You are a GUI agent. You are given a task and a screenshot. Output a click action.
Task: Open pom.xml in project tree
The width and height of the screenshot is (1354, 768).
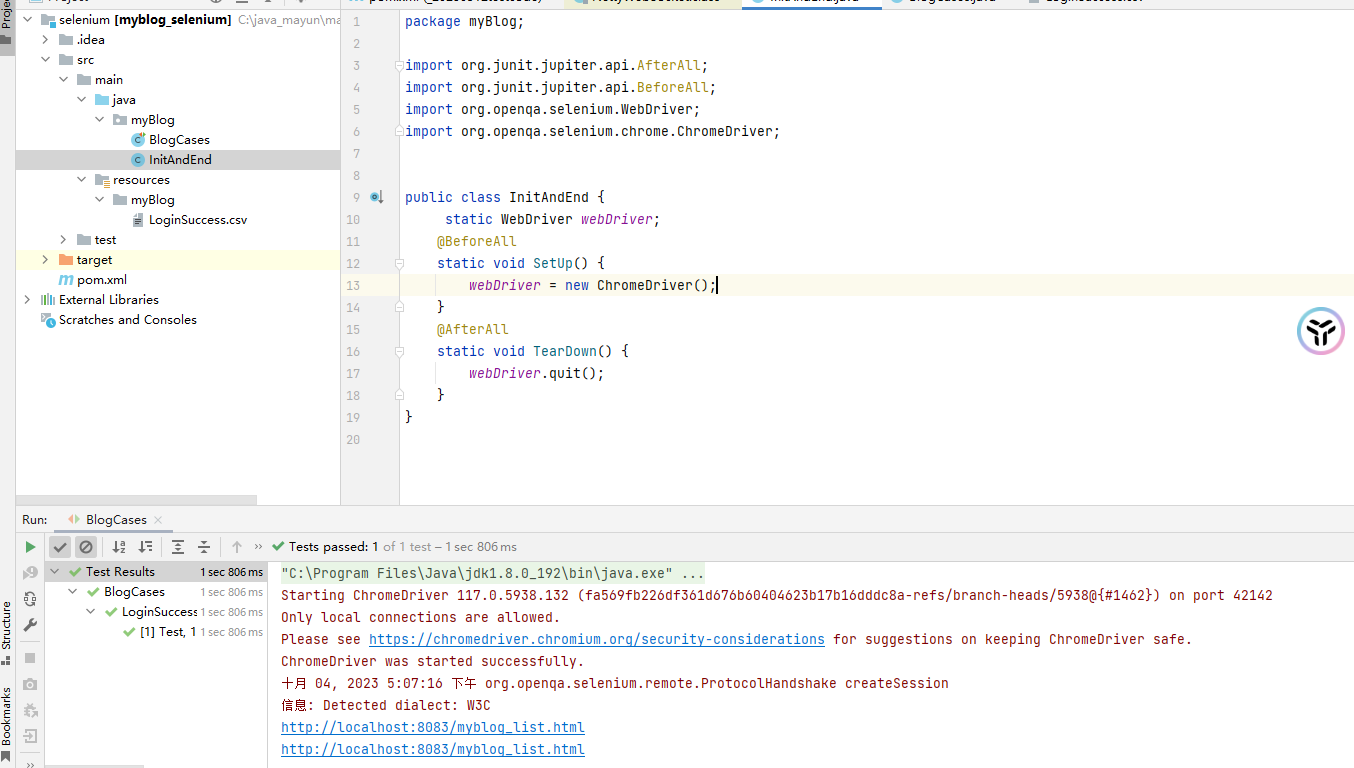101,280
